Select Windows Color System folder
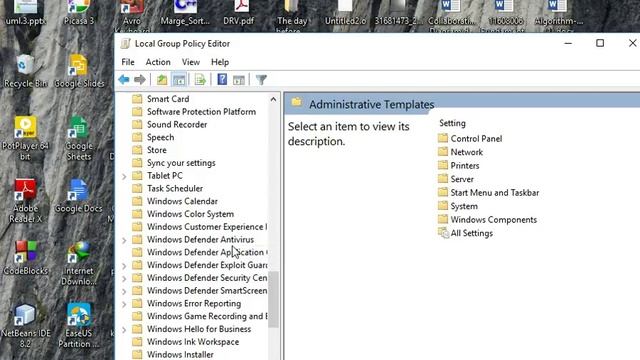 tap(190, 214)
